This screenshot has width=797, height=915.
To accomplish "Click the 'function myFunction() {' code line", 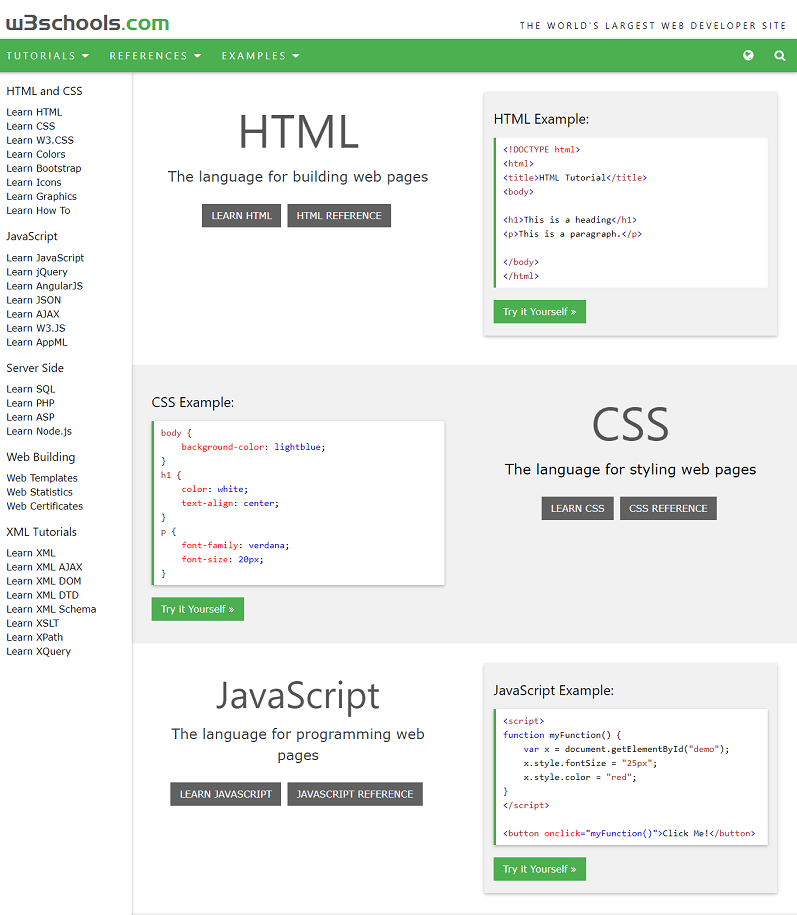I will click(x=562, y=735).
